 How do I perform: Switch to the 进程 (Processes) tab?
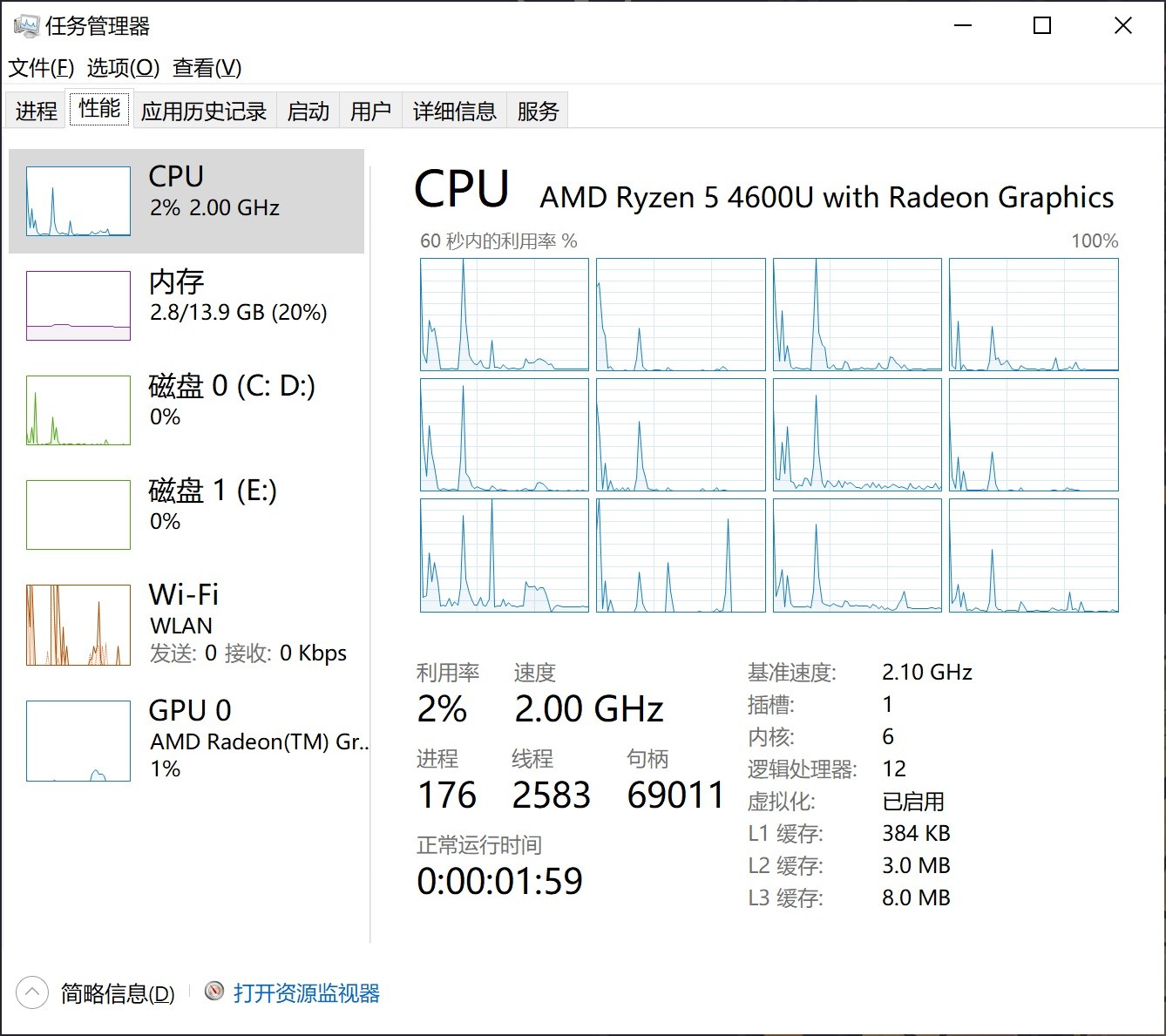pyautogui.click(x=36, y=111)
